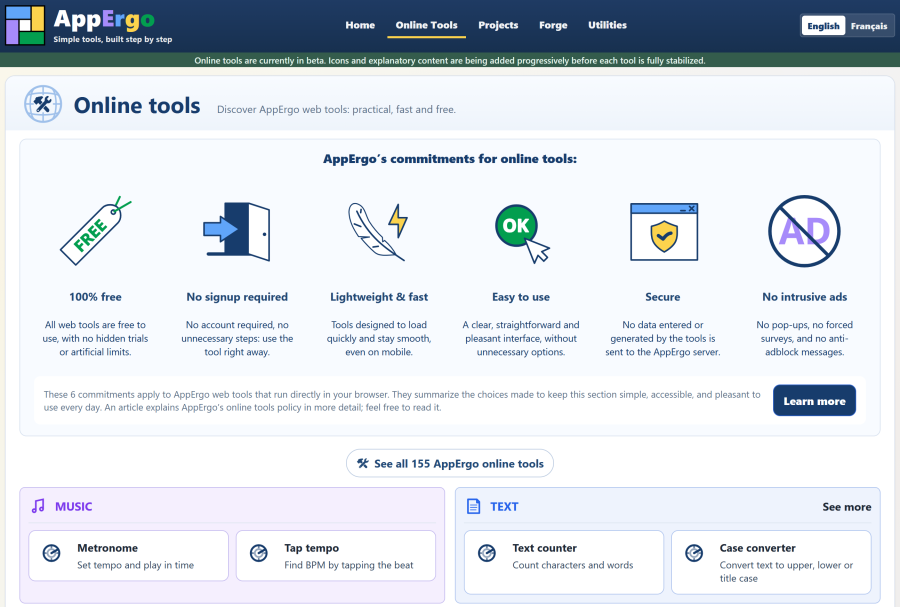The image size is (900, 607).
Task: Click the Online tools page title
Action: [x=137, y=106]
